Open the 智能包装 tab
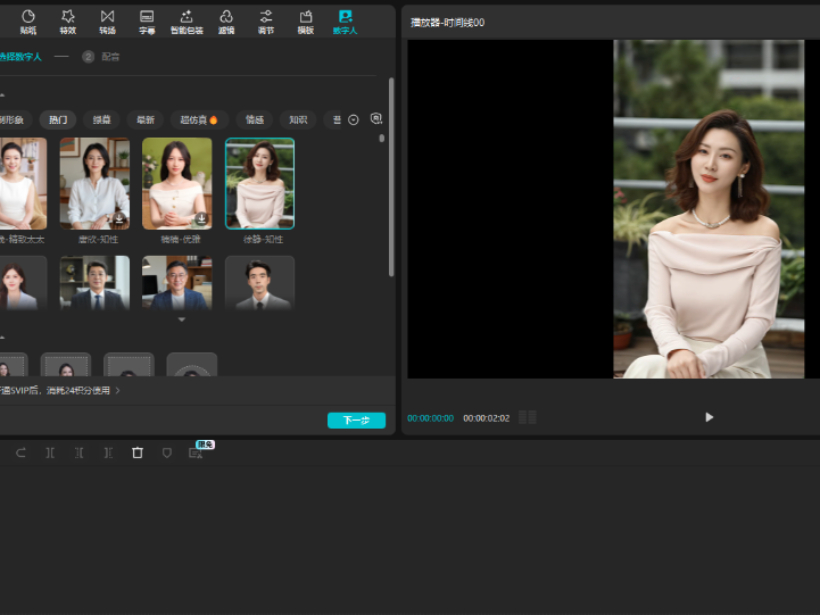The width and height of the screenshot is (820, 615). [x=186, y=21]
